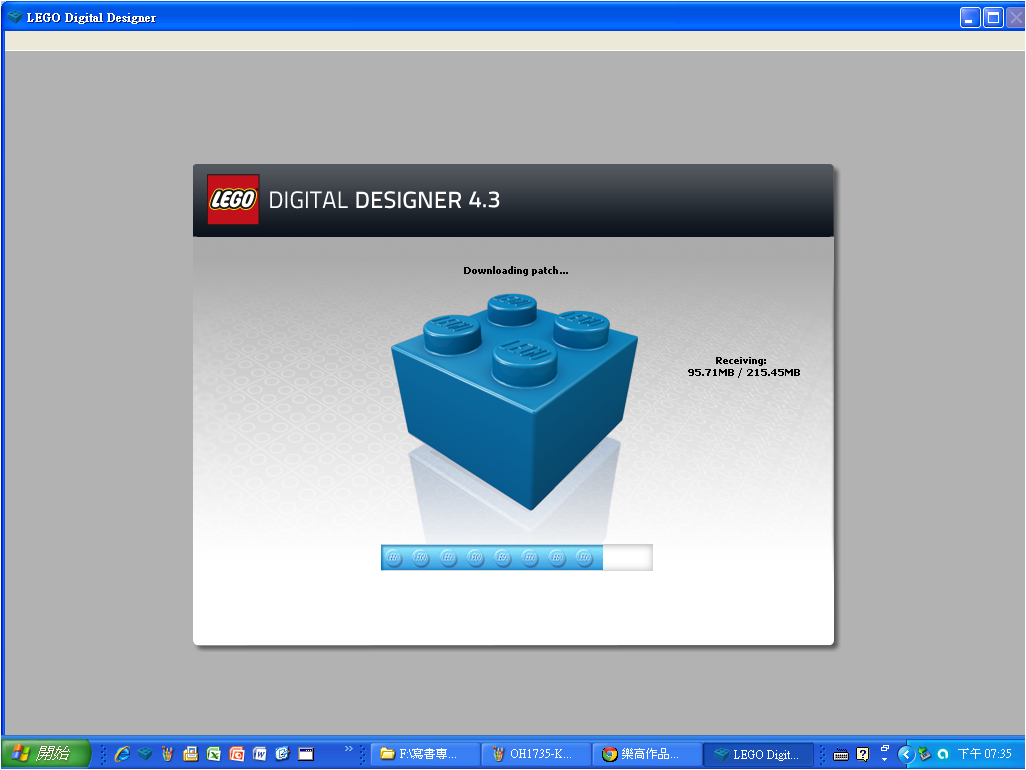Click the DIGITAL DESIGNER 4.3 title text
The image size is (1026, 770).
click(384, 200)
